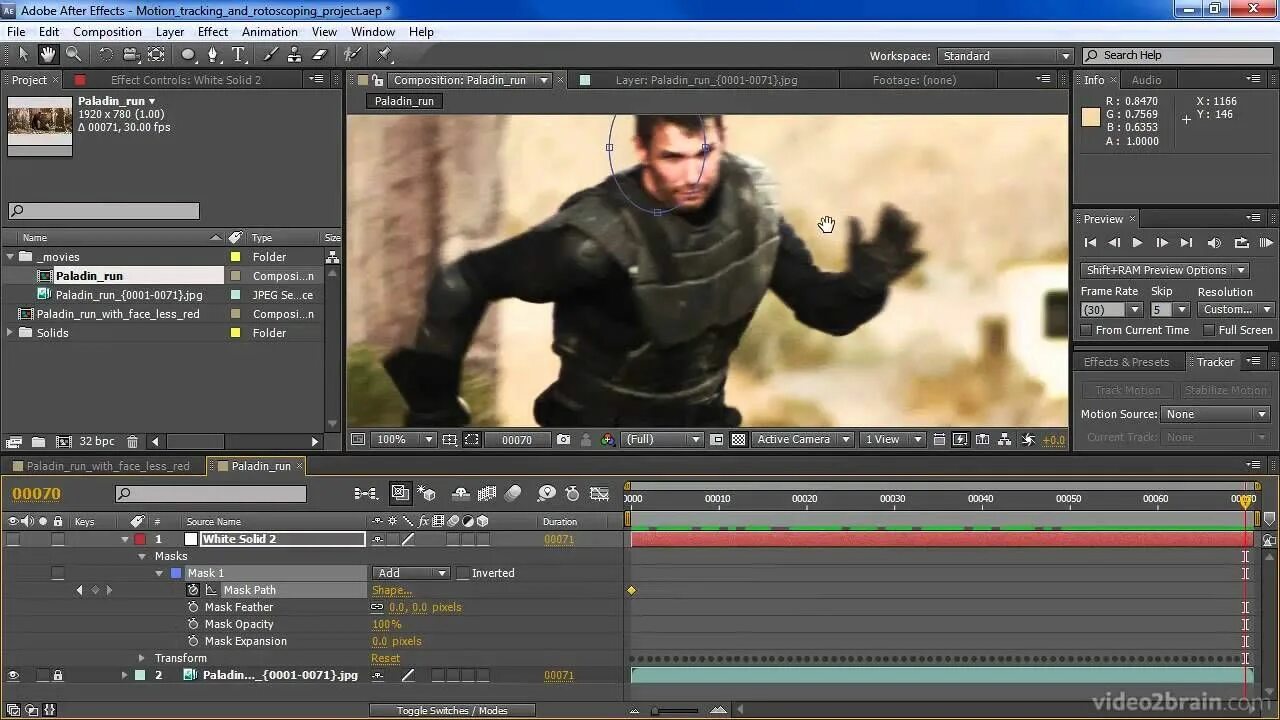Delete selected project item with trash icon

(132, 441)
